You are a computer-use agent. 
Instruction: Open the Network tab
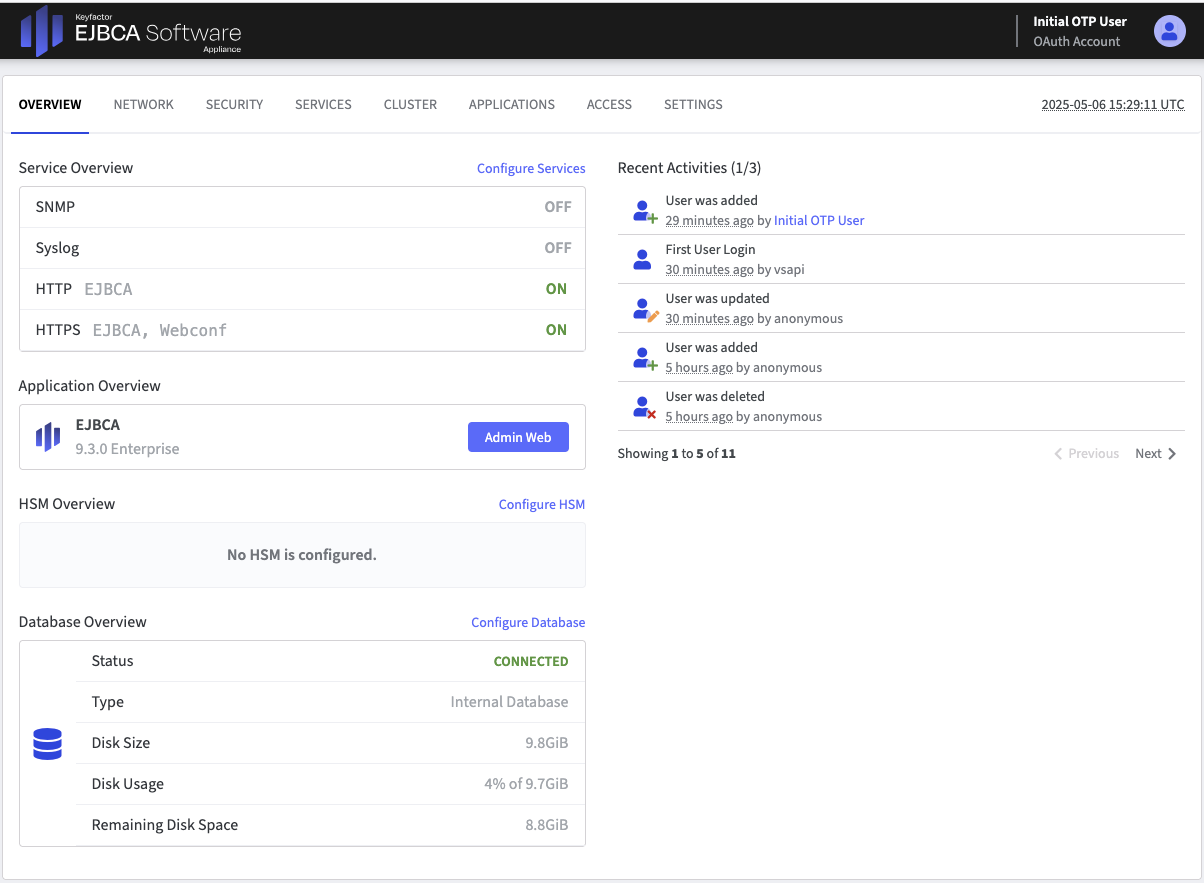144,104
